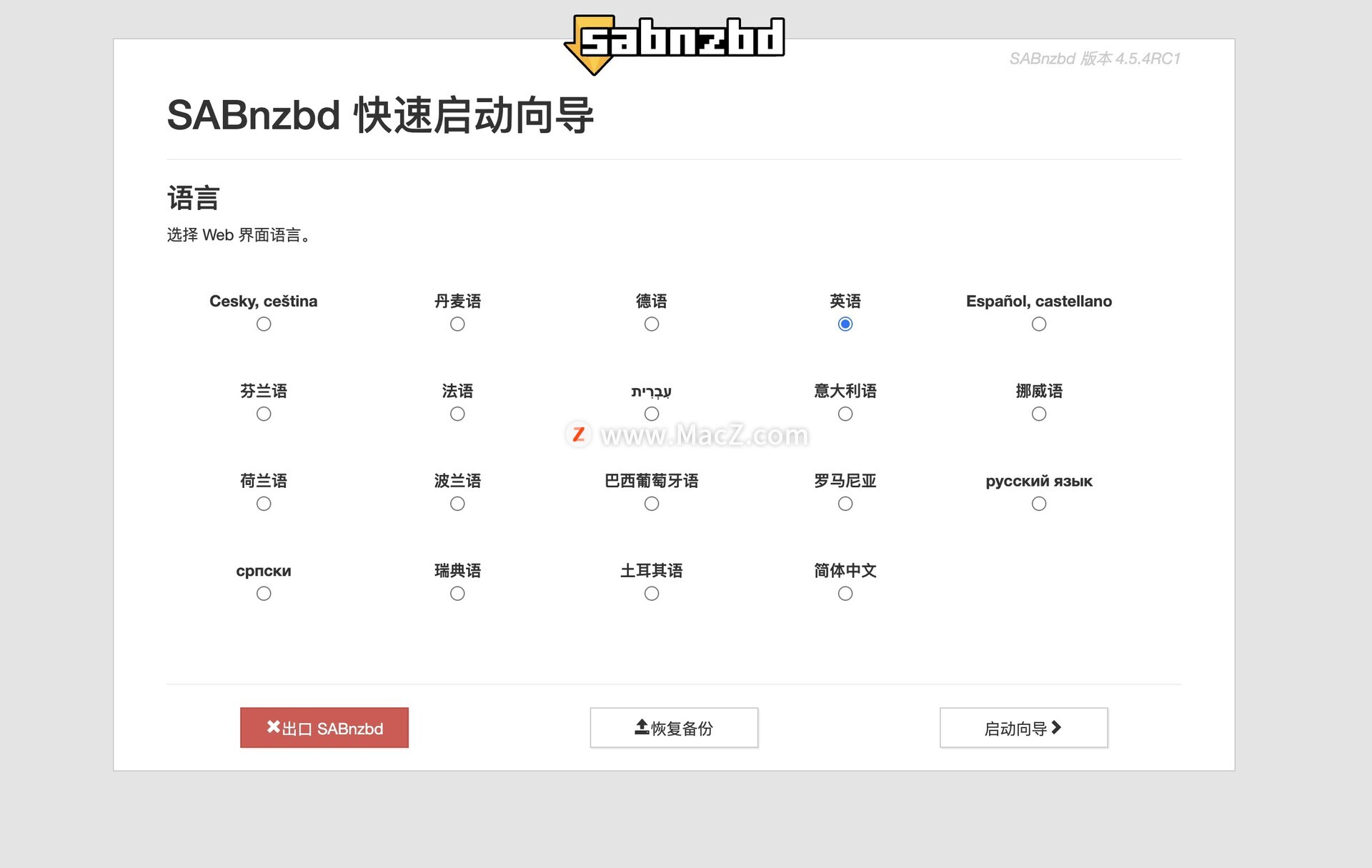
Task: Choose the 法语 language option
Action: click(457, 414)
